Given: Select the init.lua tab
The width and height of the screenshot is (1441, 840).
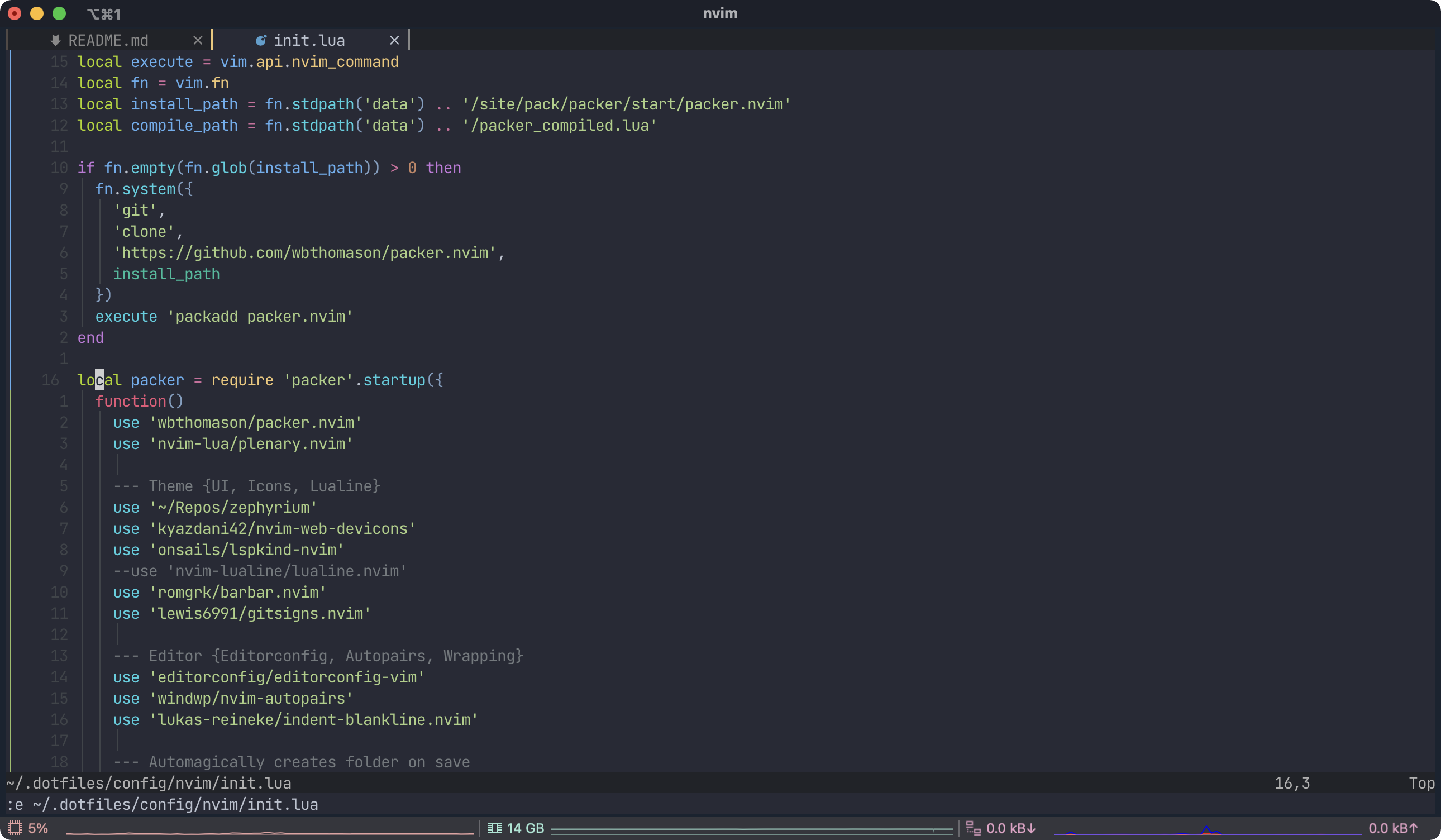Looking at the screenshot, I should (309, 41).
